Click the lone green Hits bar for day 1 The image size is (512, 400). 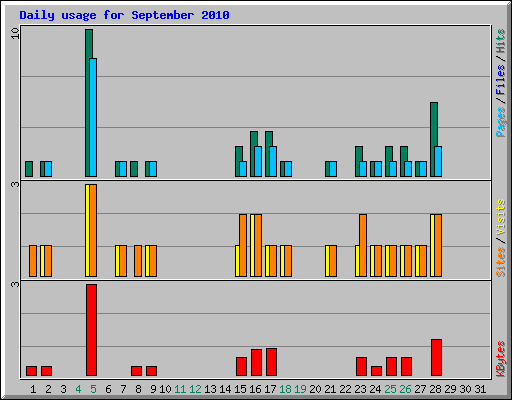click(x=29, y=169)
